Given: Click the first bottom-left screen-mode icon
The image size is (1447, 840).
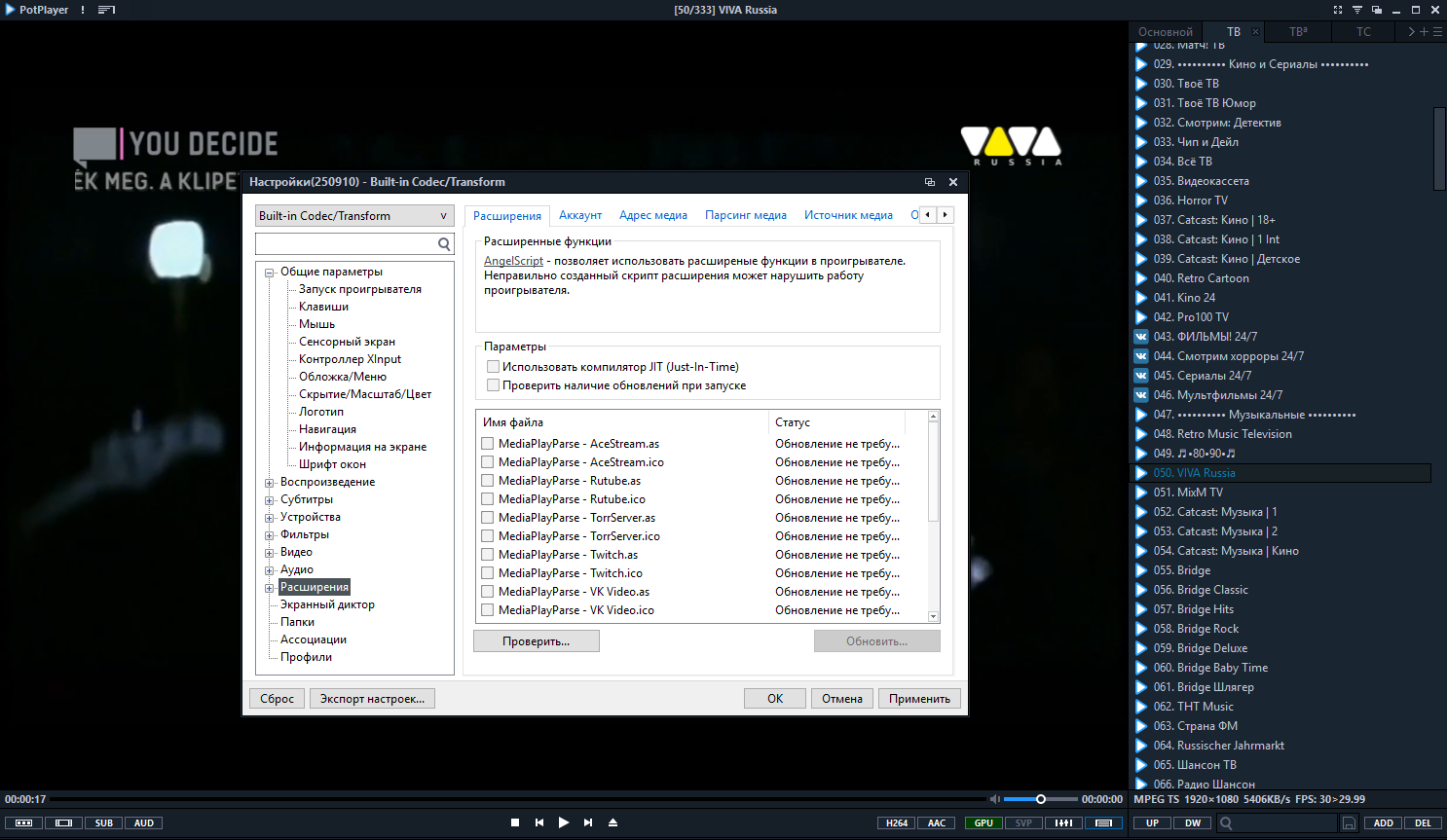Looking at the screenshot, I should [x=24, y=823].
